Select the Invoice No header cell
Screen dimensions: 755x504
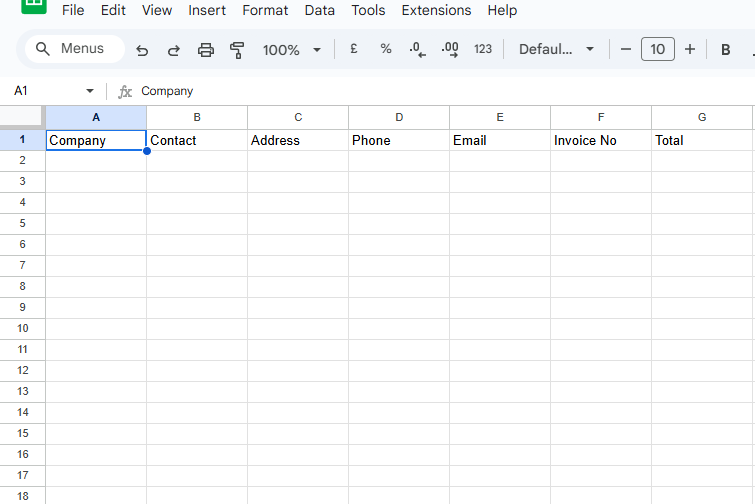coord(600,140)
